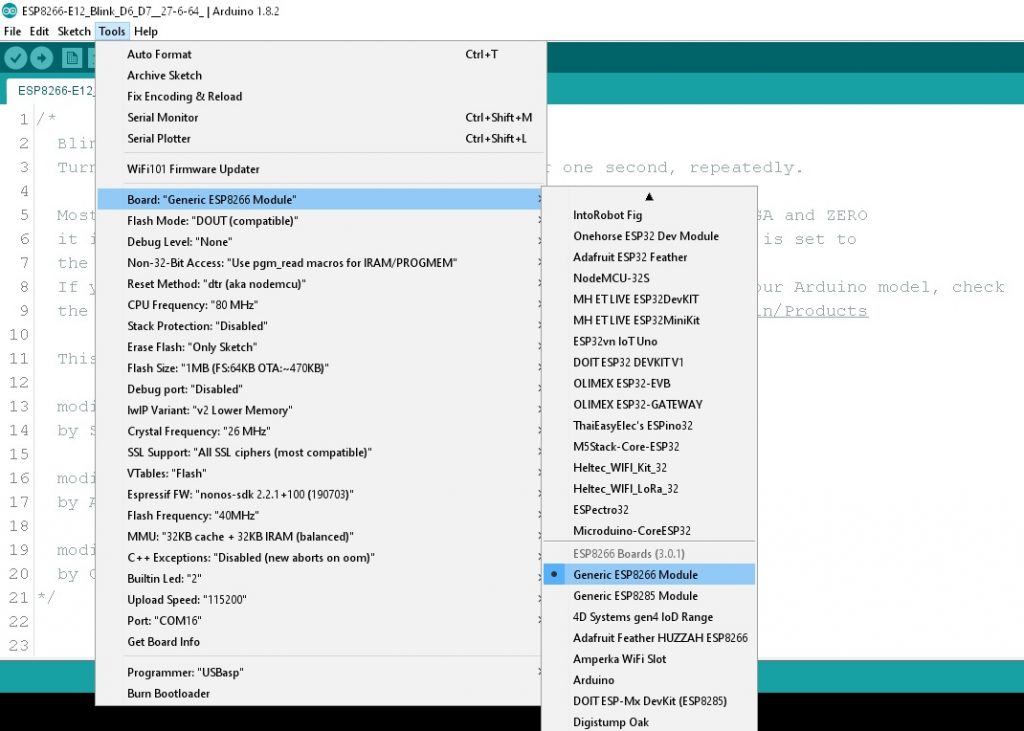Open the Edit menu

click(x=39, y=31)
